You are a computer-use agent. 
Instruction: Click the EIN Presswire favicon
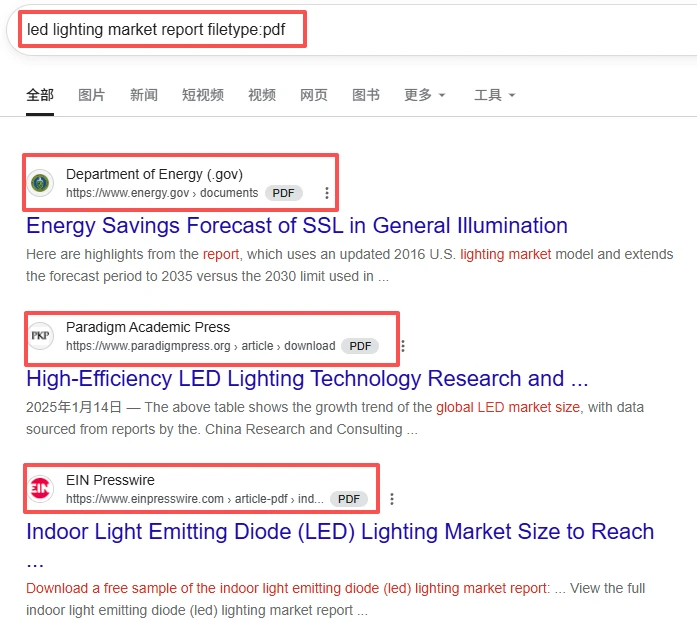40,489
